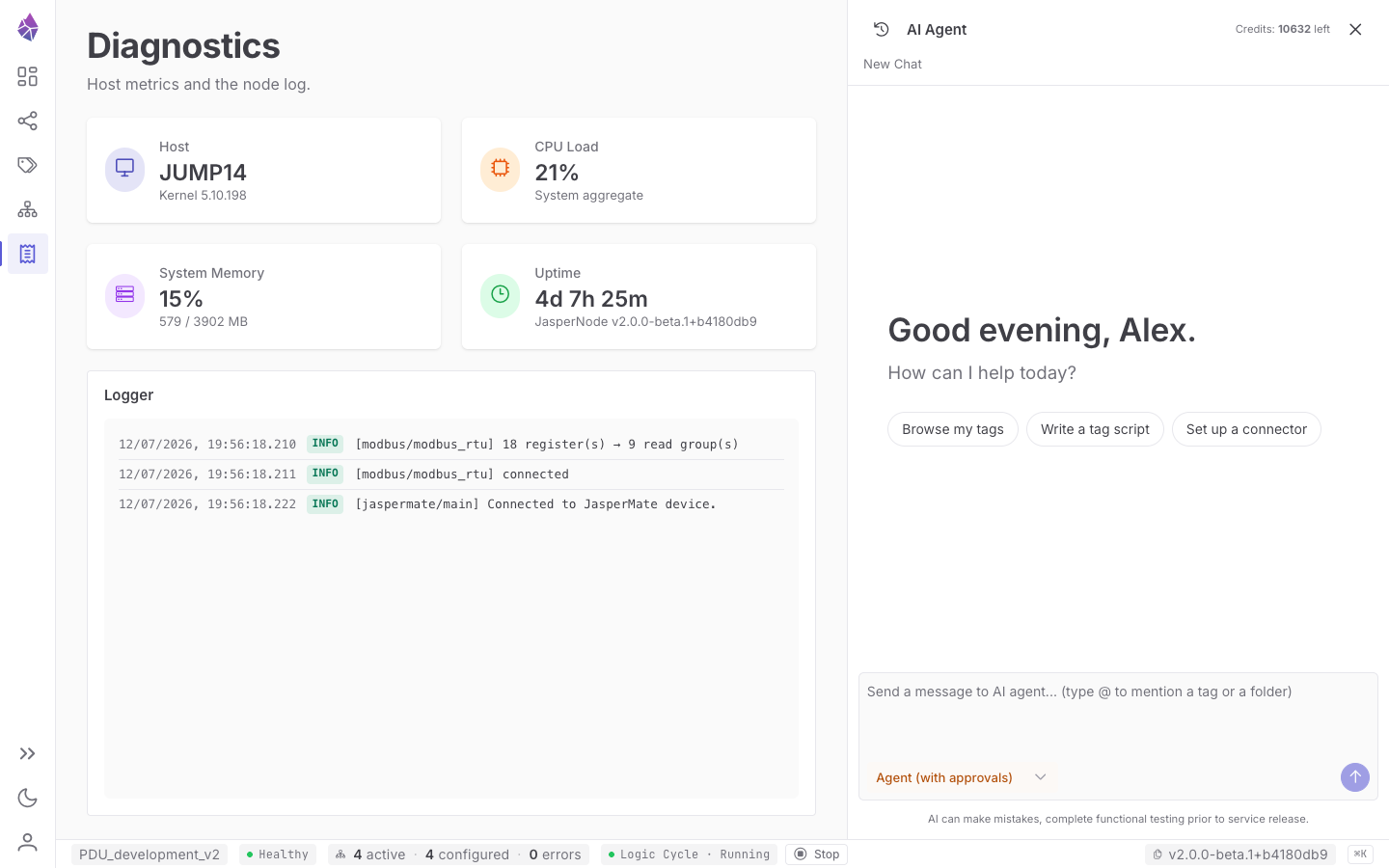Select the New Chat tab
The width and height of the screenshot is (1389, 868).
coord(892,64)
